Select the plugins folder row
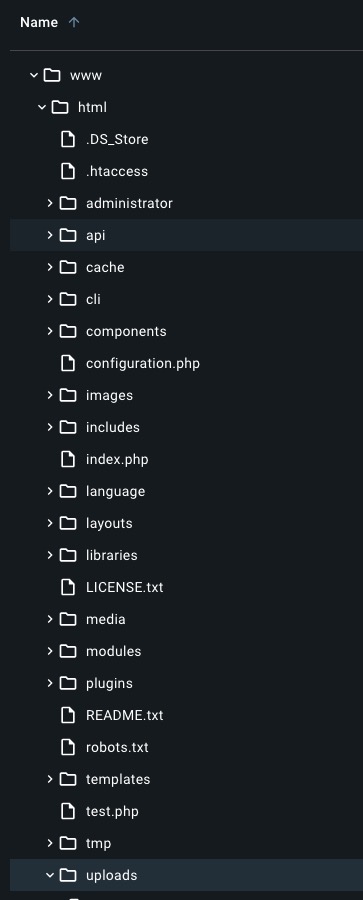The height and width of the screenshot is (900, 363). (187, 683)
